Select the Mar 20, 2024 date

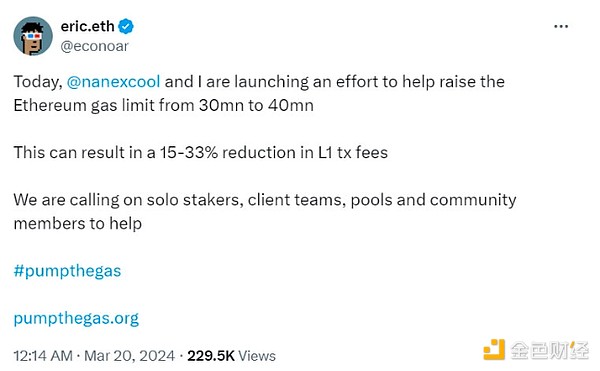tap(129, 356)
